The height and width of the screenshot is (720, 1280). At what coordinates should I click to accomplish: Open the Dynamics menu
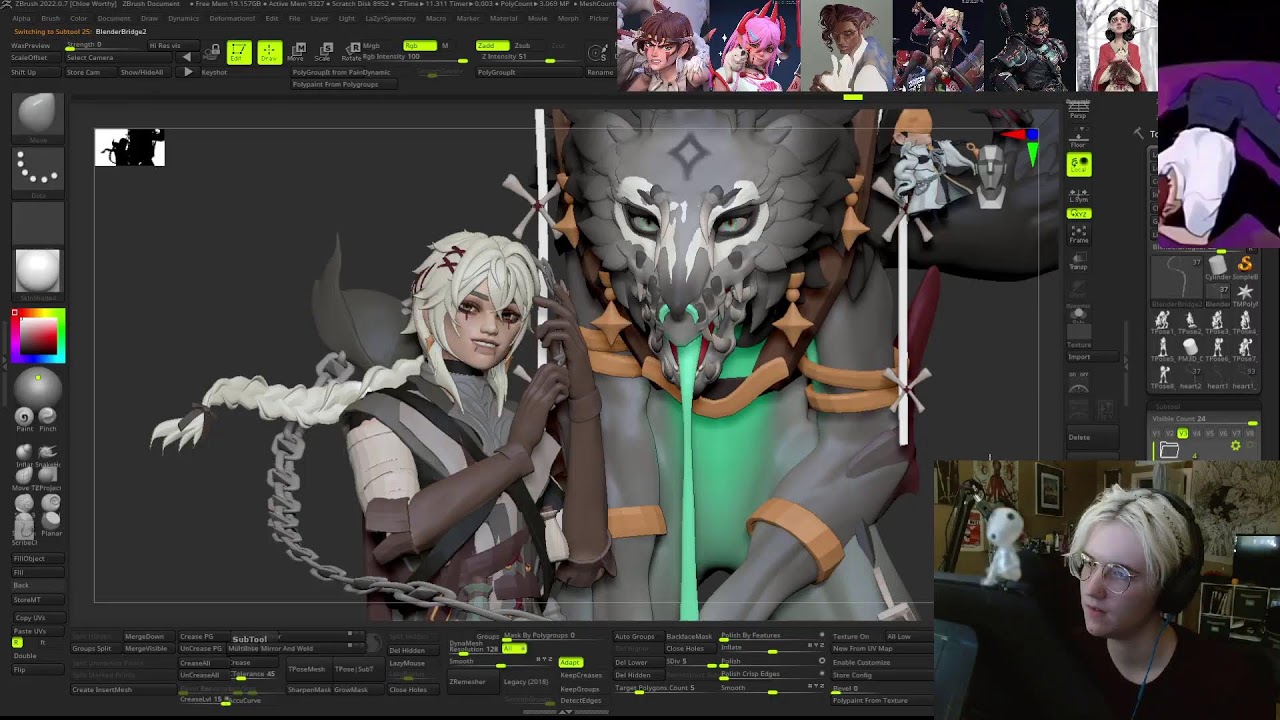[x=183, y=18]
